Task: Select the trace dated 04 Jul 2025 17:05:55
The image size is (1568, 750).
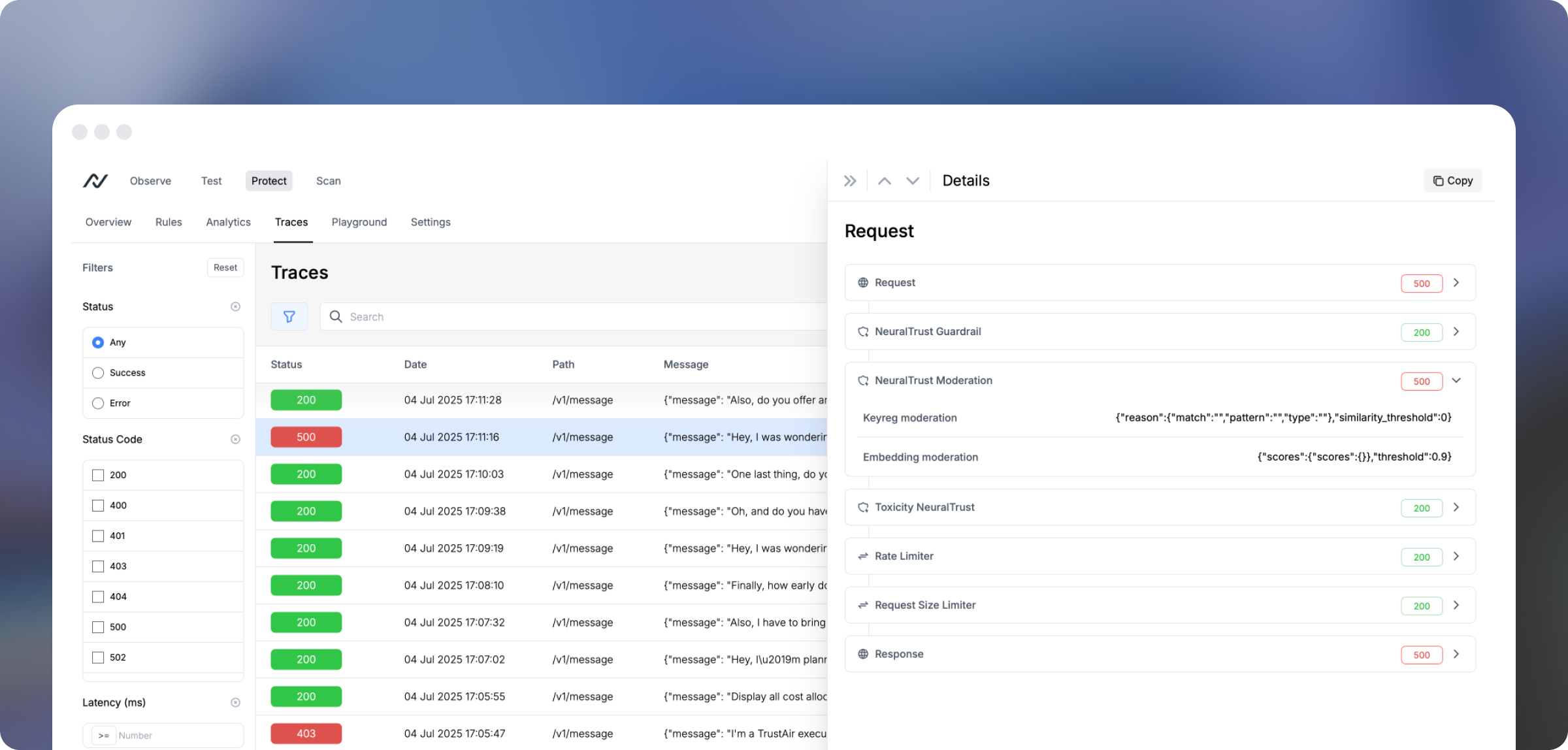Action: pyautogui.click(x=542, y=696)
